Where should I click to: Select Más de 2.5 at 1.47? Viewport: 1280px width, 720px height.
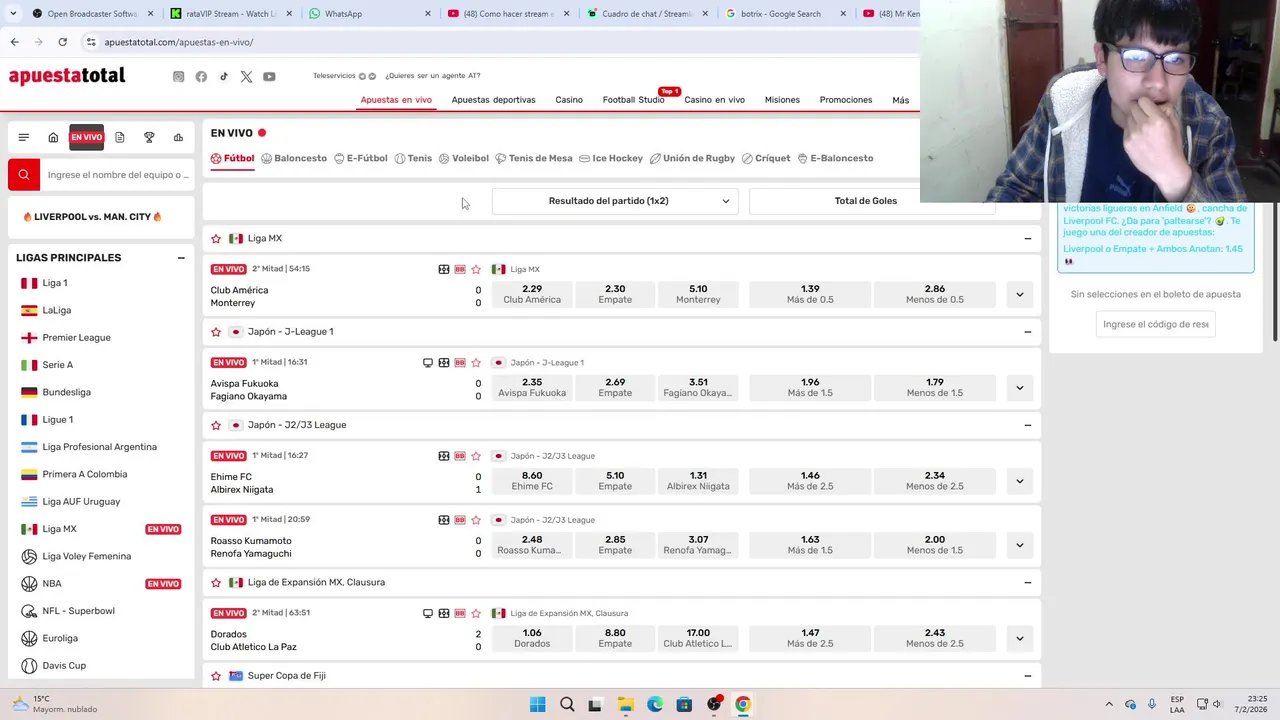tap(810, 638)
